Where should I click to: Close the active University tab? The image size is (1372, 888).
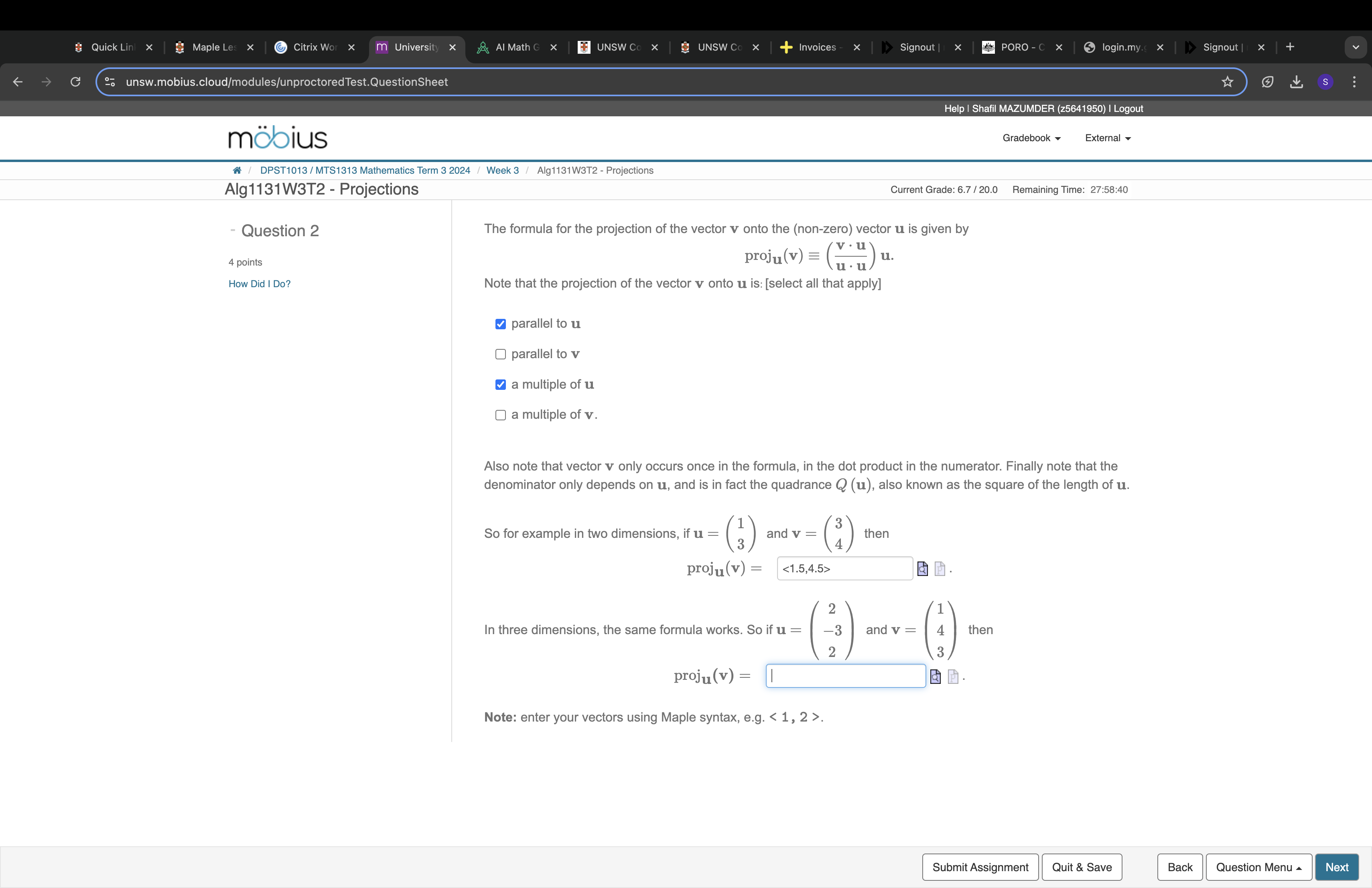pos(453,47)
